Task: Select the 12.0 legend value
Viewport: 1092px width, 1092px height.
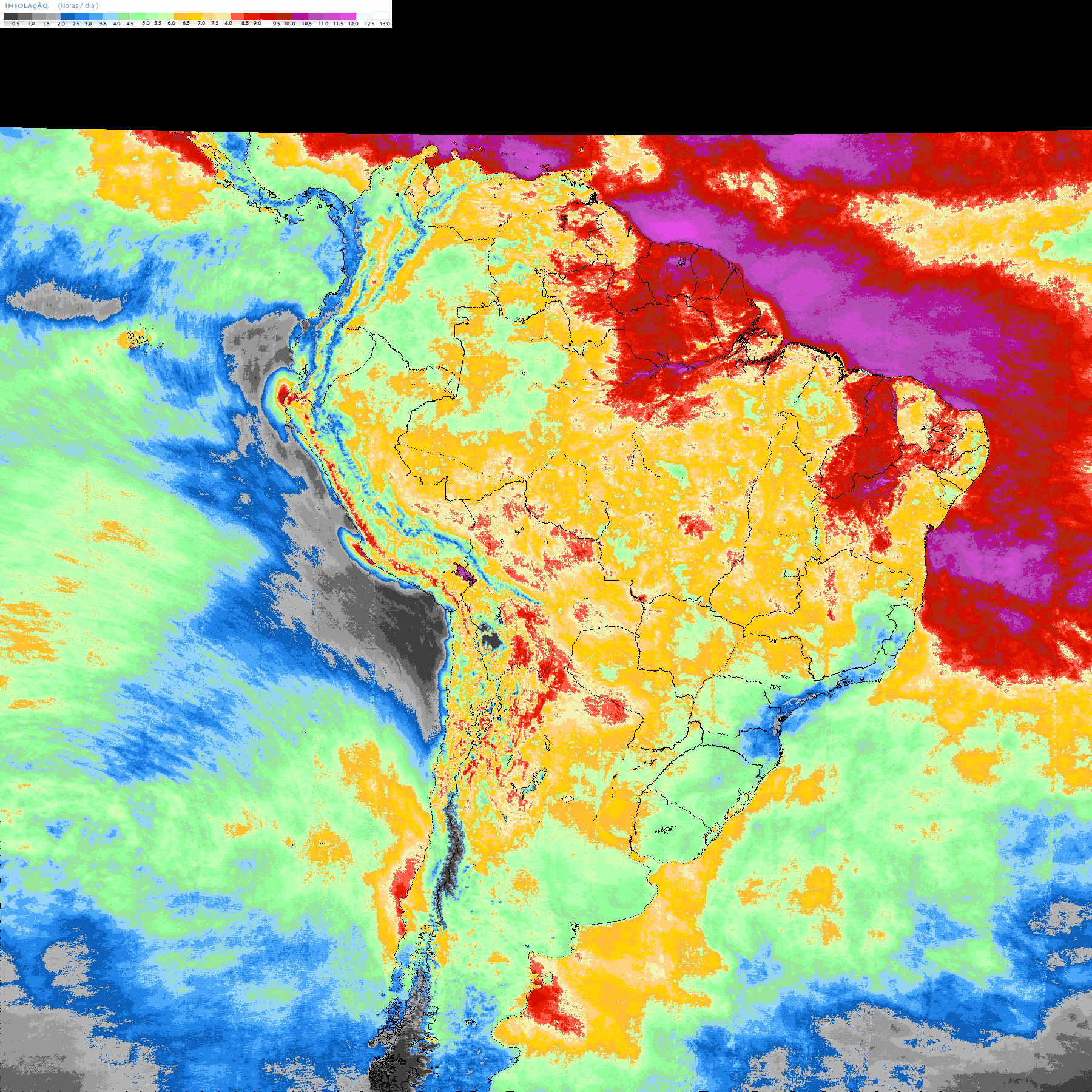Action: pos(353,24)
